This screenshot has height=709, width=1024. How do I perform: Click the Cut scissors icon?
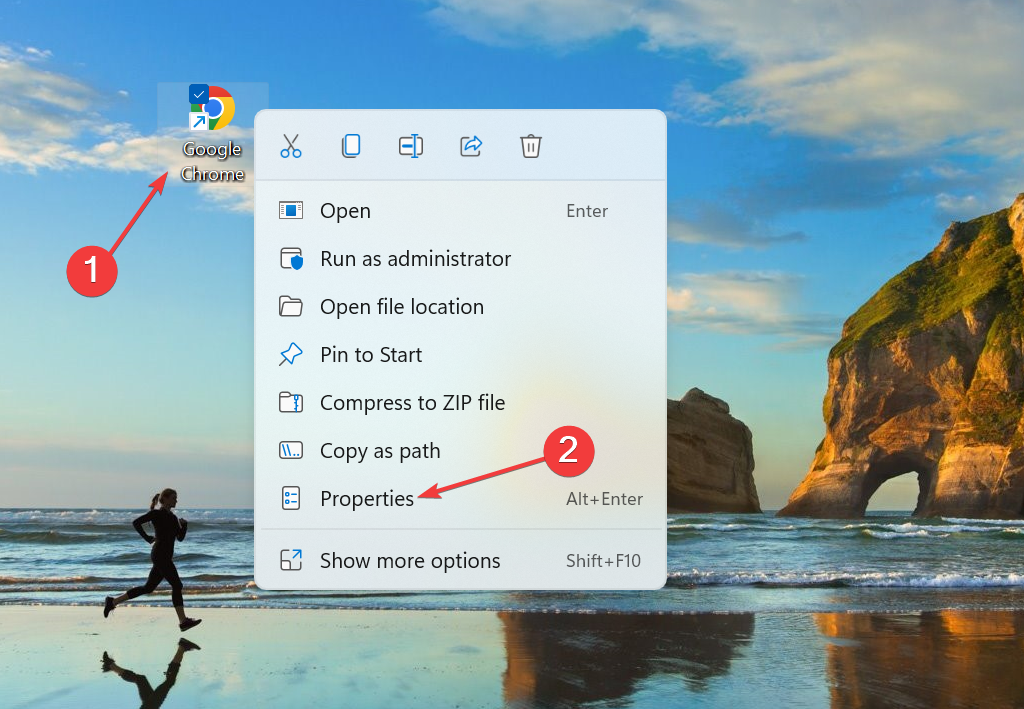pyautogui.click(x=291, y=146)
